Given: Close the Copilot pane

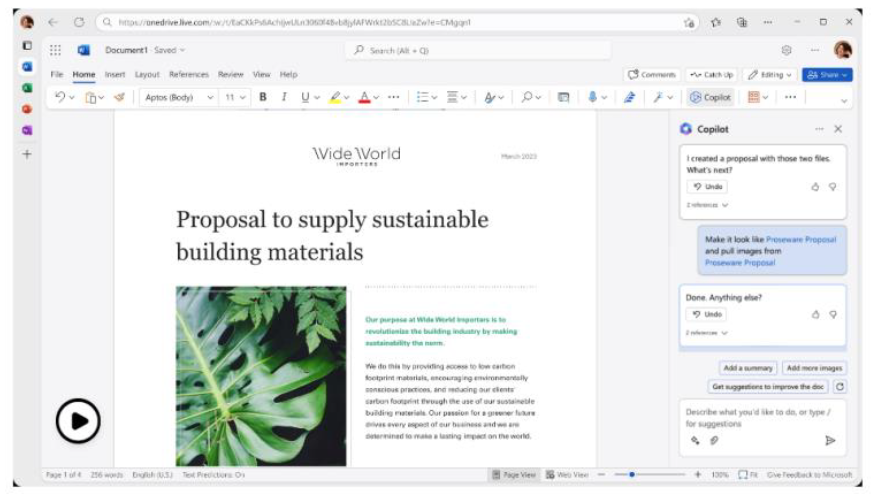Looking at the screenshot, I should click(838, 129).
